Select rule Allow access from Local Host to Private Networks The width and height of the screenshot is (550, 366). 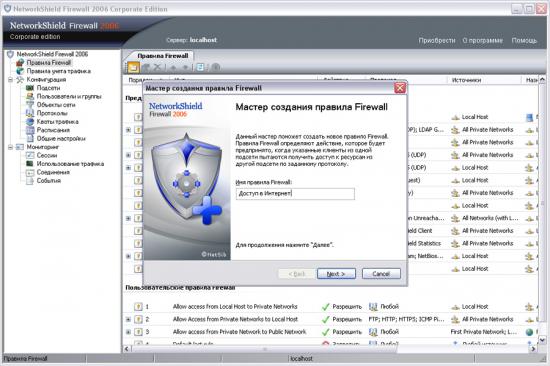click(x=235, y=306)
